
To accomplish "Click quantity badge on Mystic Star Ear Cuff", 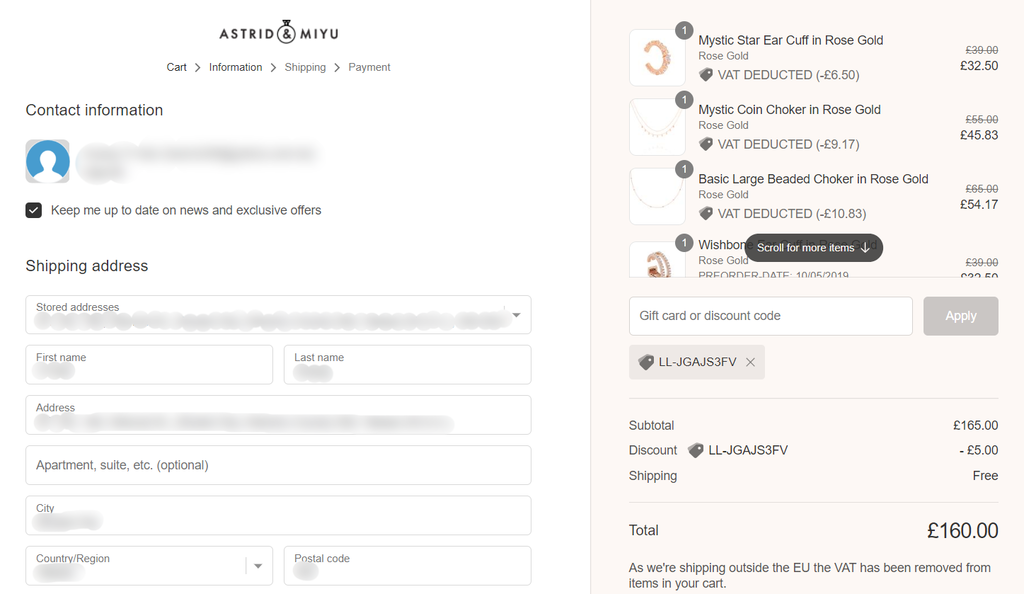I will (684, 30).
